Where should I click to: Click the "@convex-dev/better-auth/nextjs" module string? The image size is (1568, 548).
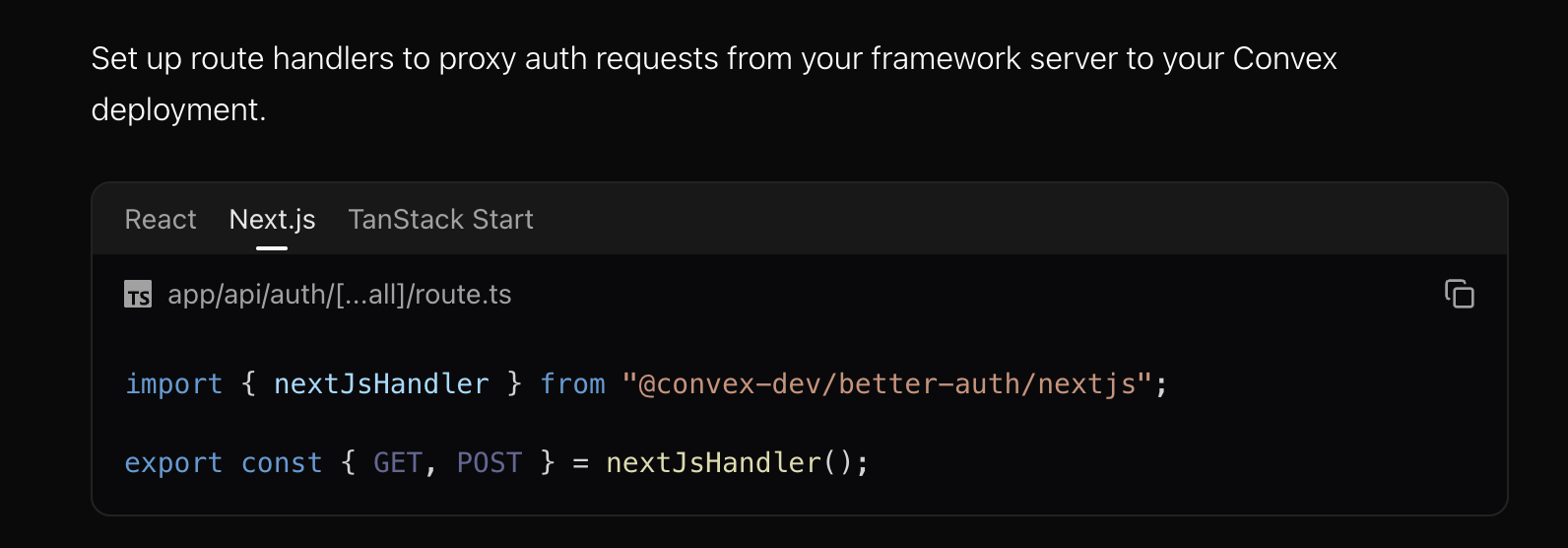[x=886, y=383]
